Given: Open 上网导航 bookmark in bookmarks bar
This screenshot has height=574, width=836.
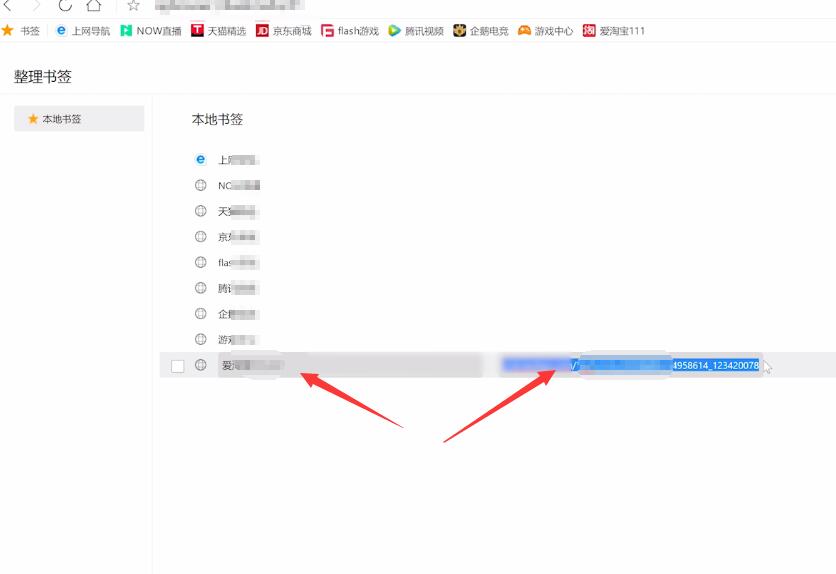Looking at the screenshot, I should pos(83,31).
